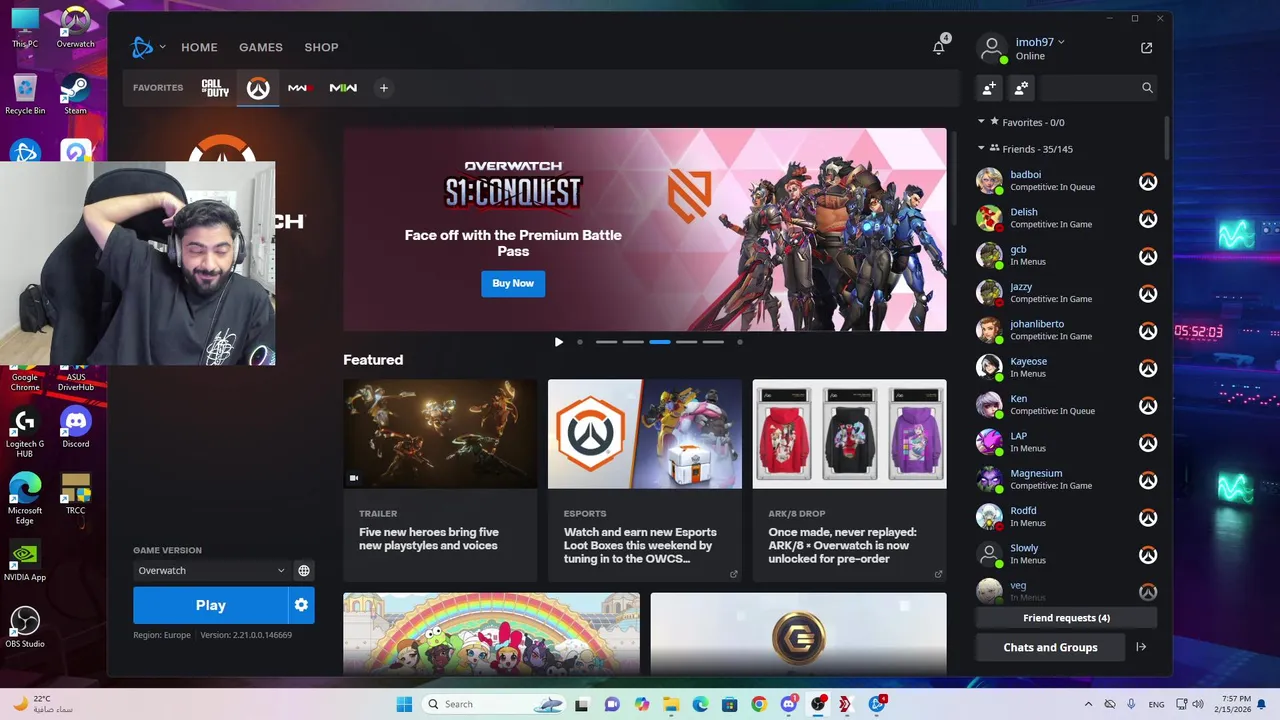Open the gold coin promo thumbnail
This screenshot has width=1280, height=720.
[x=798, y=634]
